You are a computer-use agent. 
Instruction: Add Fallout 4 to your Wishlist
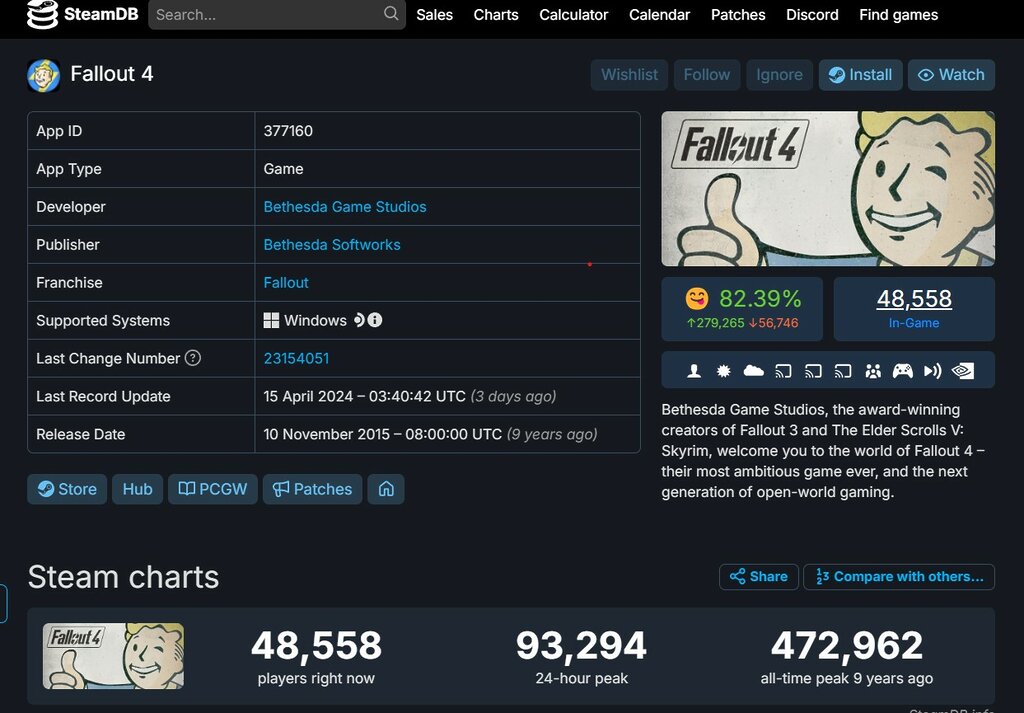[629, 74]
